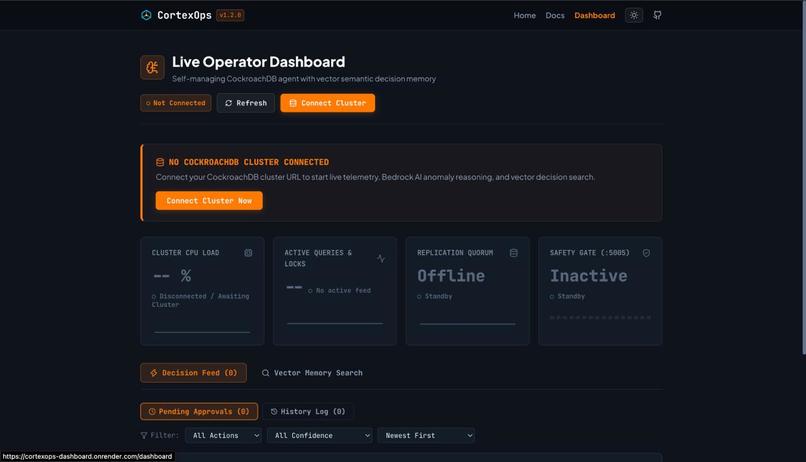
Task: Click the CortexOps logo icon
Action: pyautogui.click(x=146, y=15)
